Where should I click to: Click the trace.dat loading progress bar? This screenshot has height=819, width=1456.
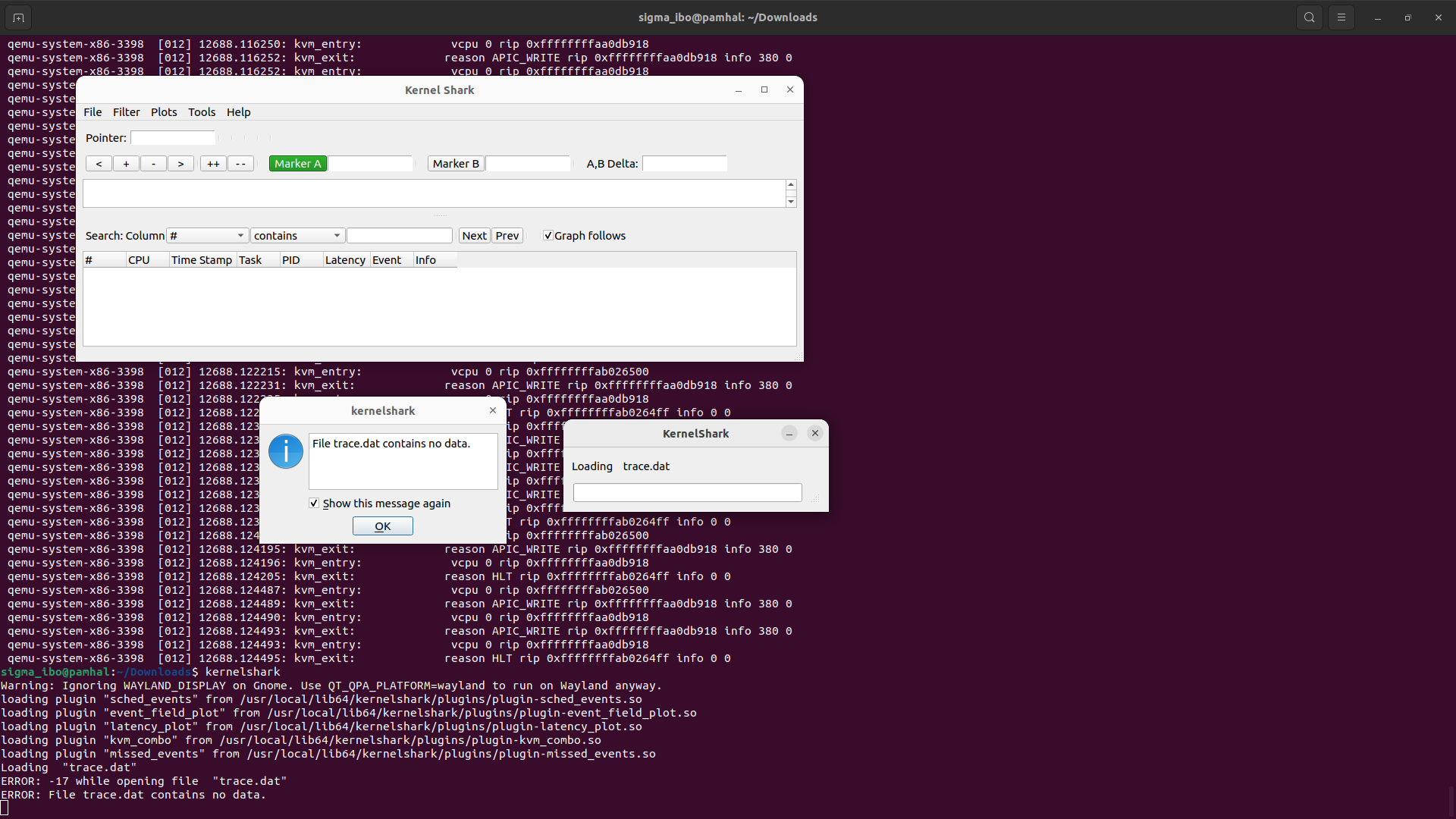pyautogui.click(x=687, y=493)
